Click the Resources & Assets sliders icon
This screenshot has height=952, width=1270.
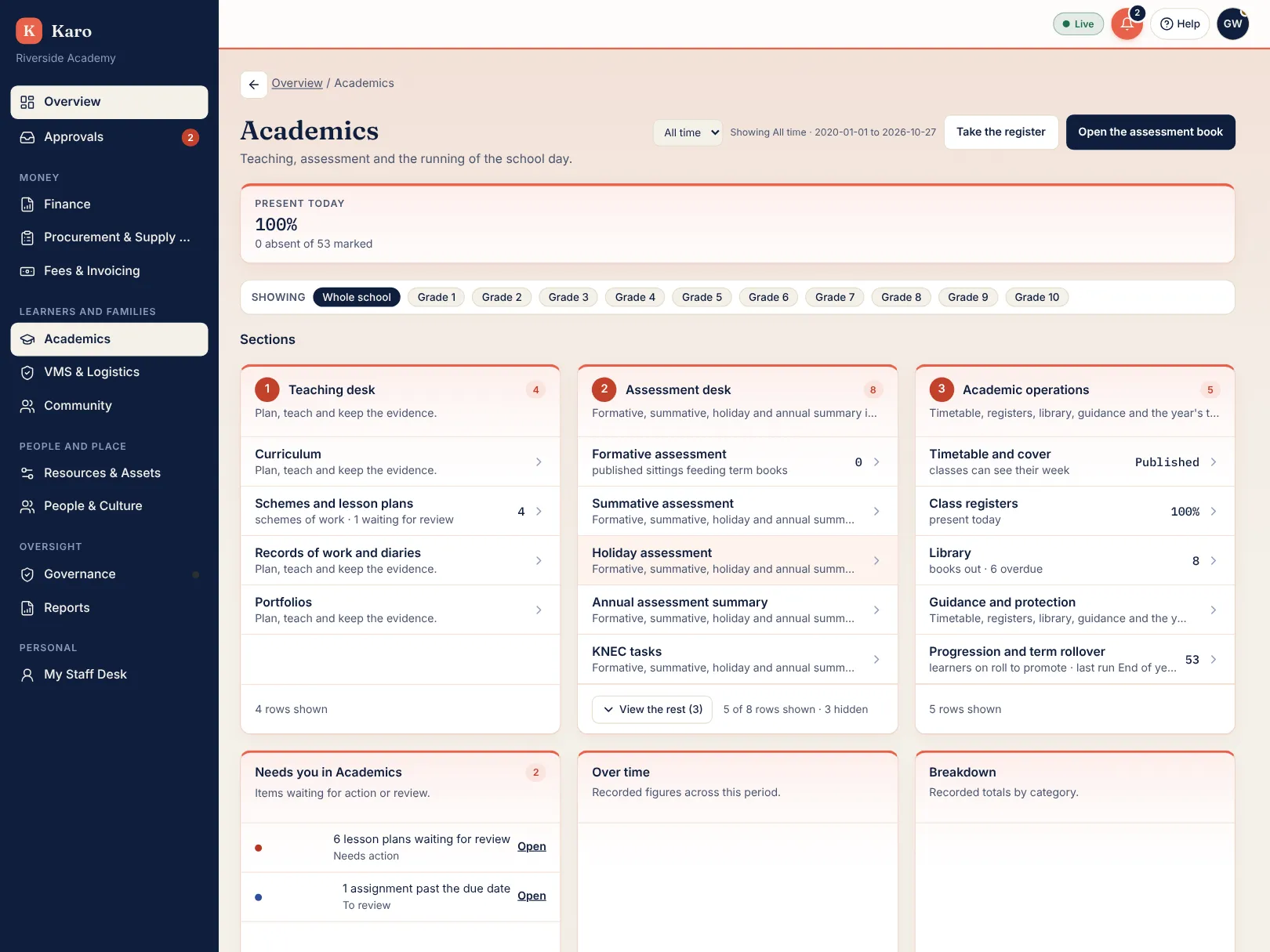pos(27,473)
